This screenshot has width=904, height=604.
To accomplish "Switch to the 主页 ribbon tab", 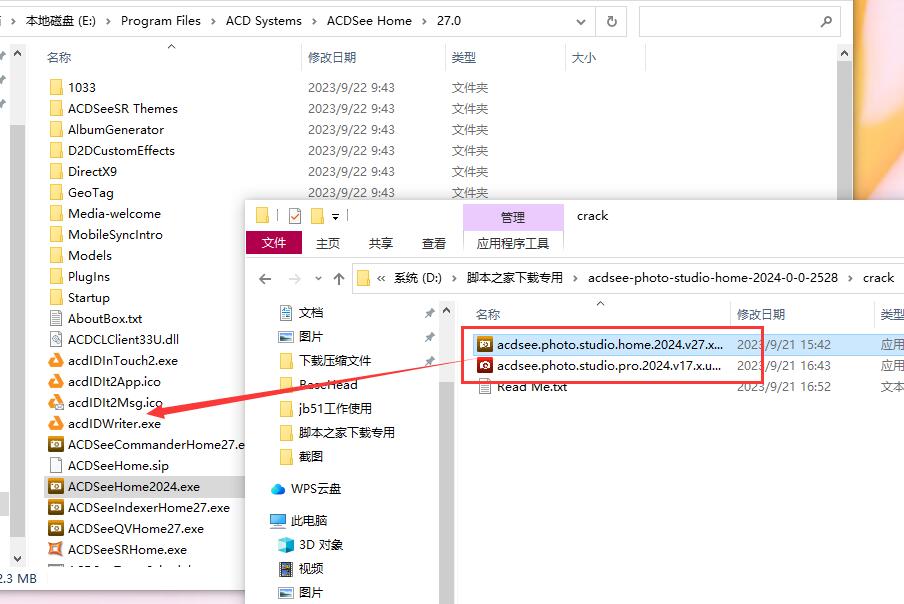I will [x=327, y=243].
